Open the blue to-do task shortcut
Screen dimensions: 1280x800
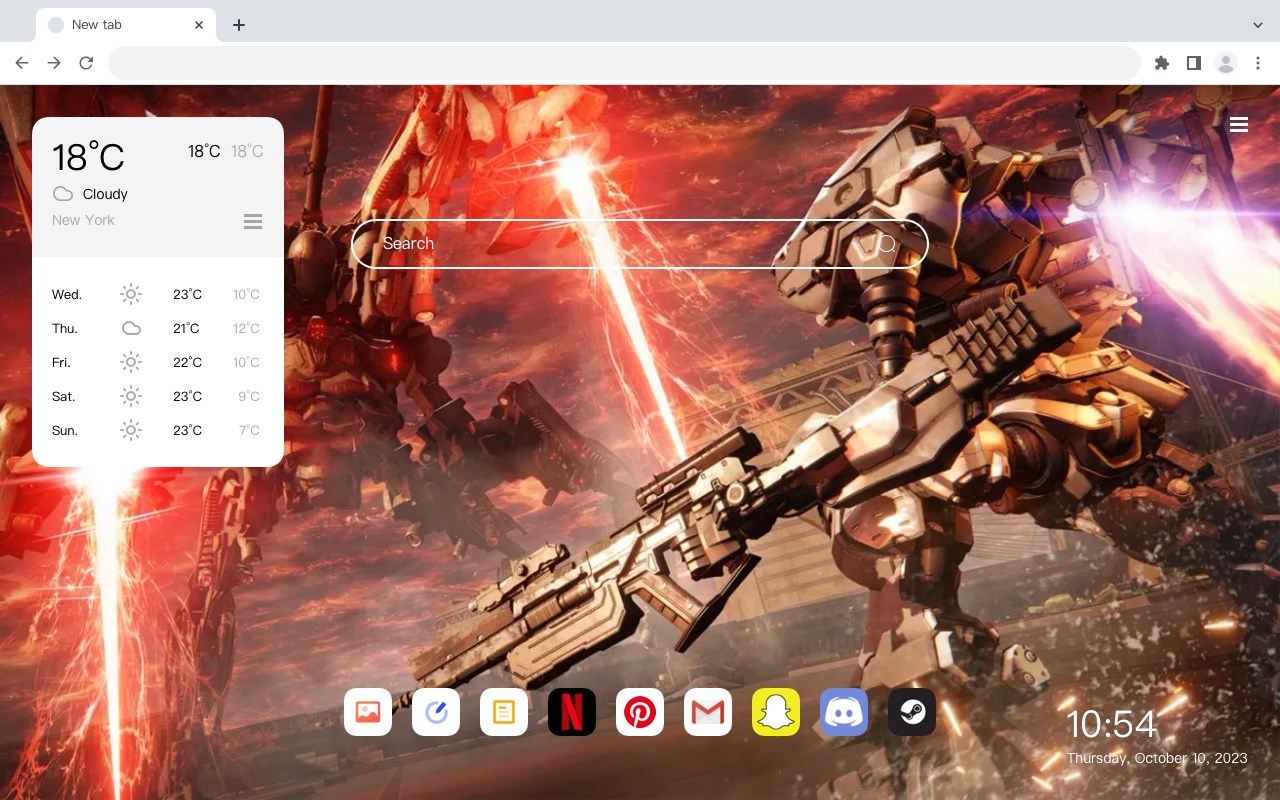(436, 712)
